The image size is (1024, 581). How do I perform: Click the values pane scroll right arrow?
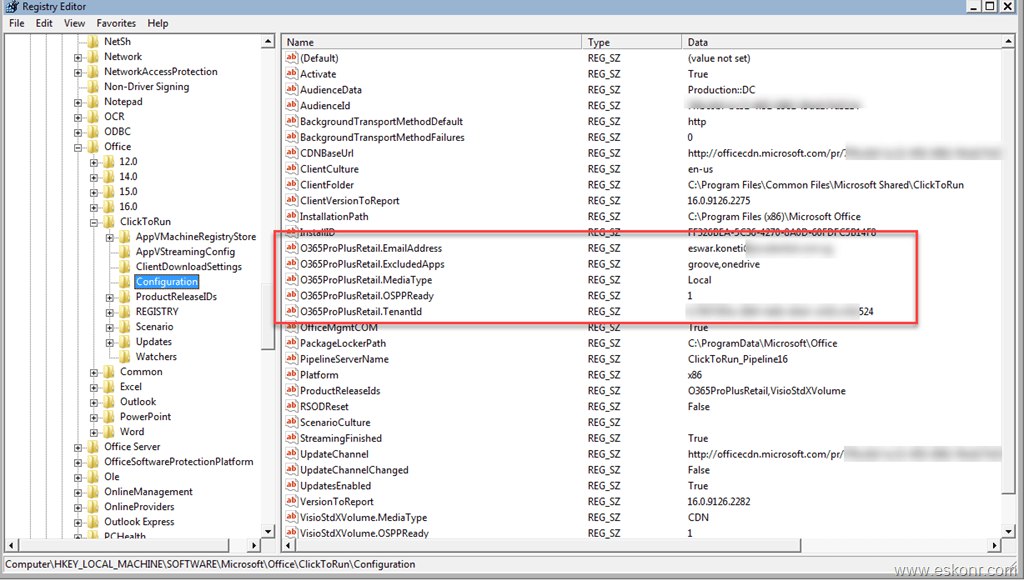point(994,545)
